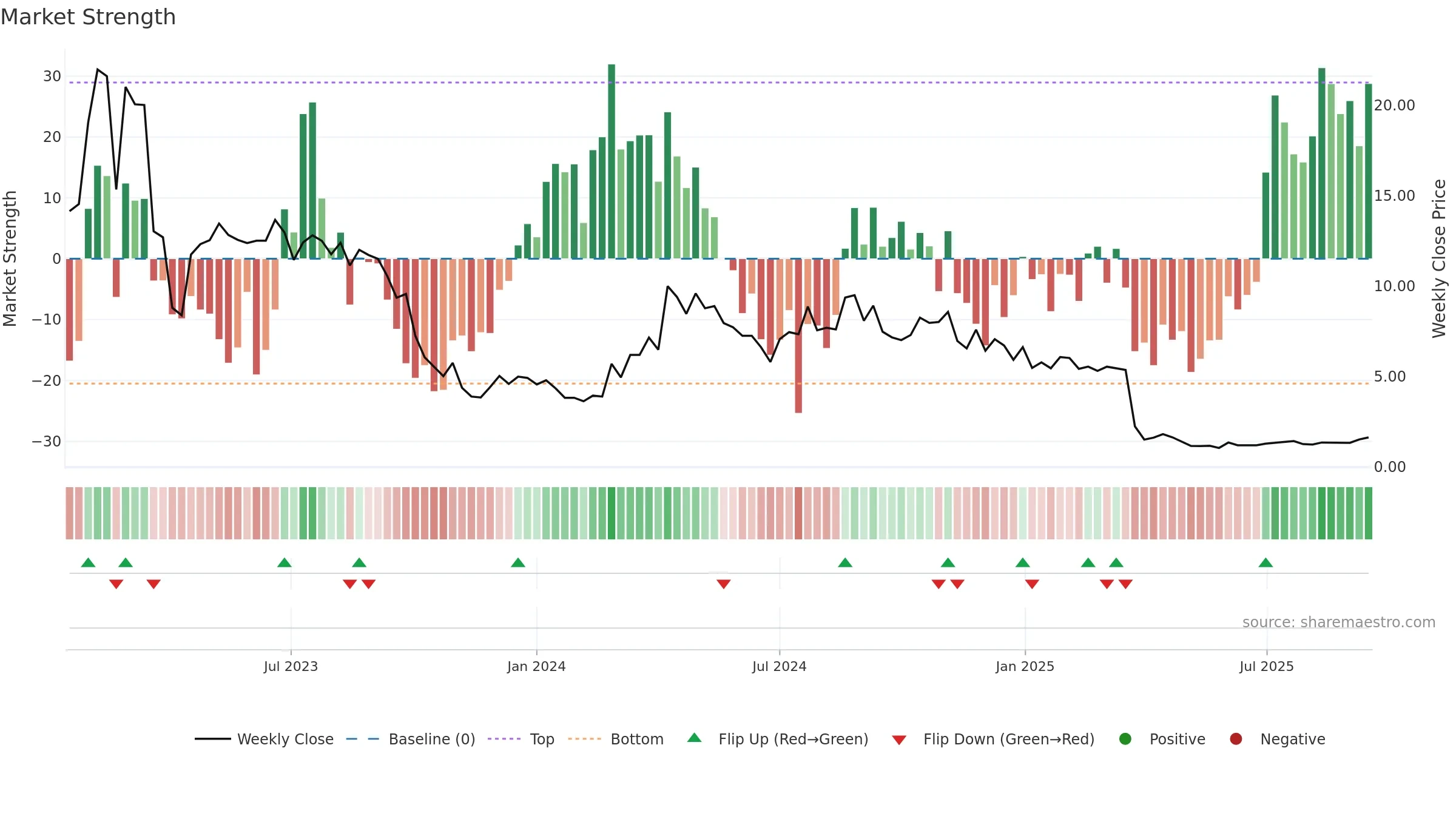
Task: Click the Weekly Close Price axis title
Action: [x=1439, y=258]
